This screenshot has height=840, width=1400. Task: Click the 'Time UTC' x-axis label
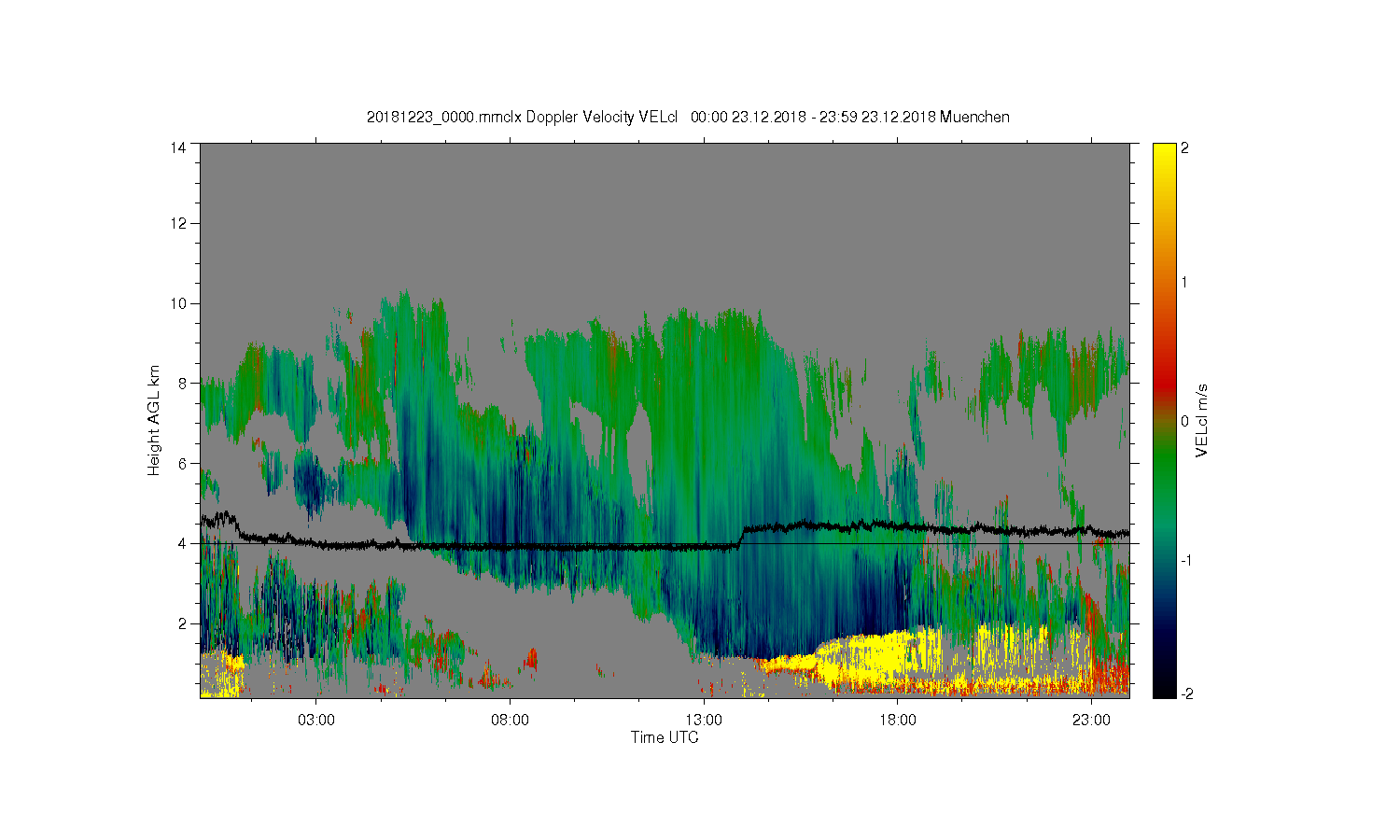[665, 737]
